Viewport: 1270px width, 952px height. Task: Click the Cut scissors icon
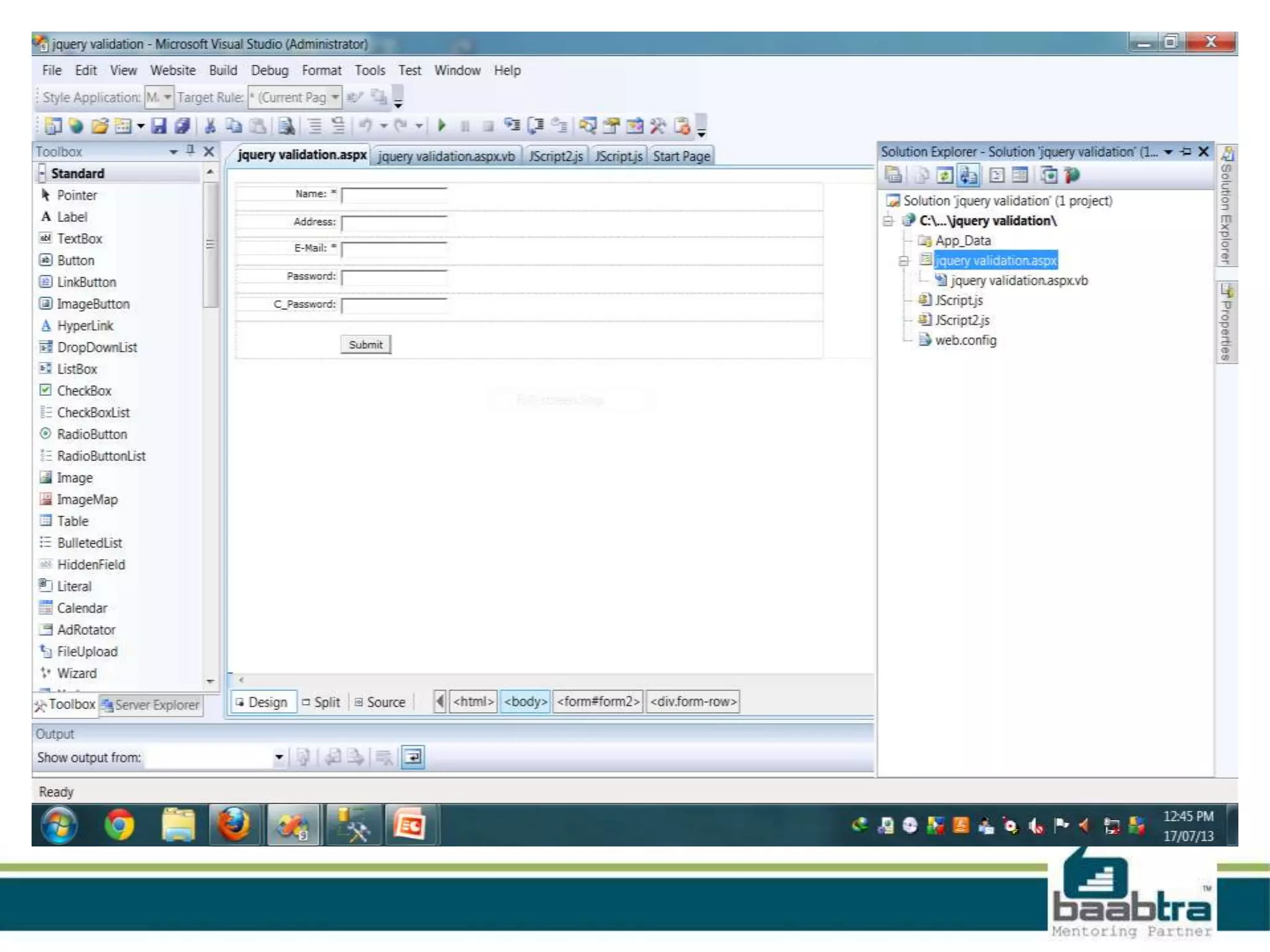210,126
